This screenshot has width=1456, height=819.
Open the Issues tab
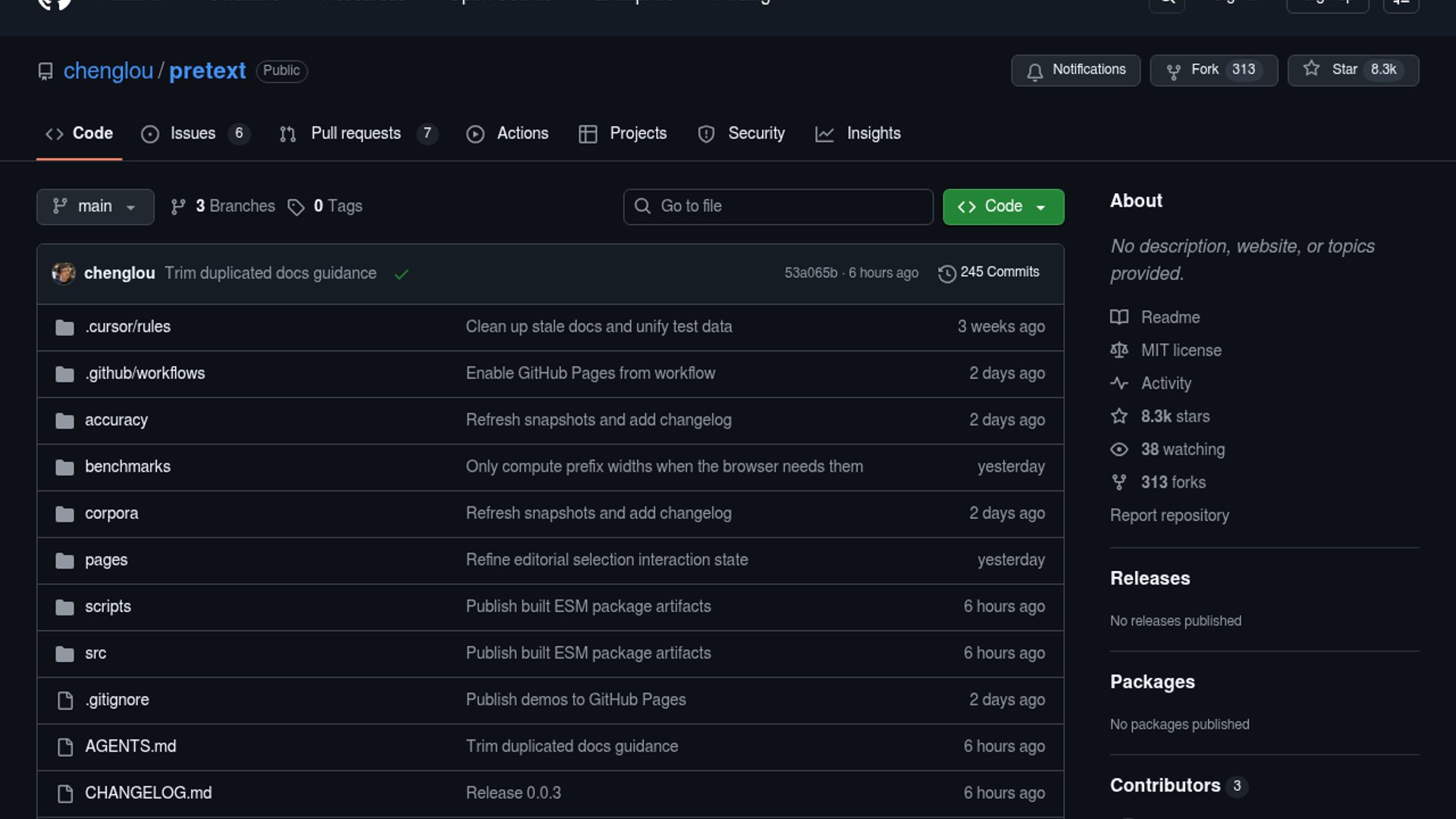tap(193, 133)
